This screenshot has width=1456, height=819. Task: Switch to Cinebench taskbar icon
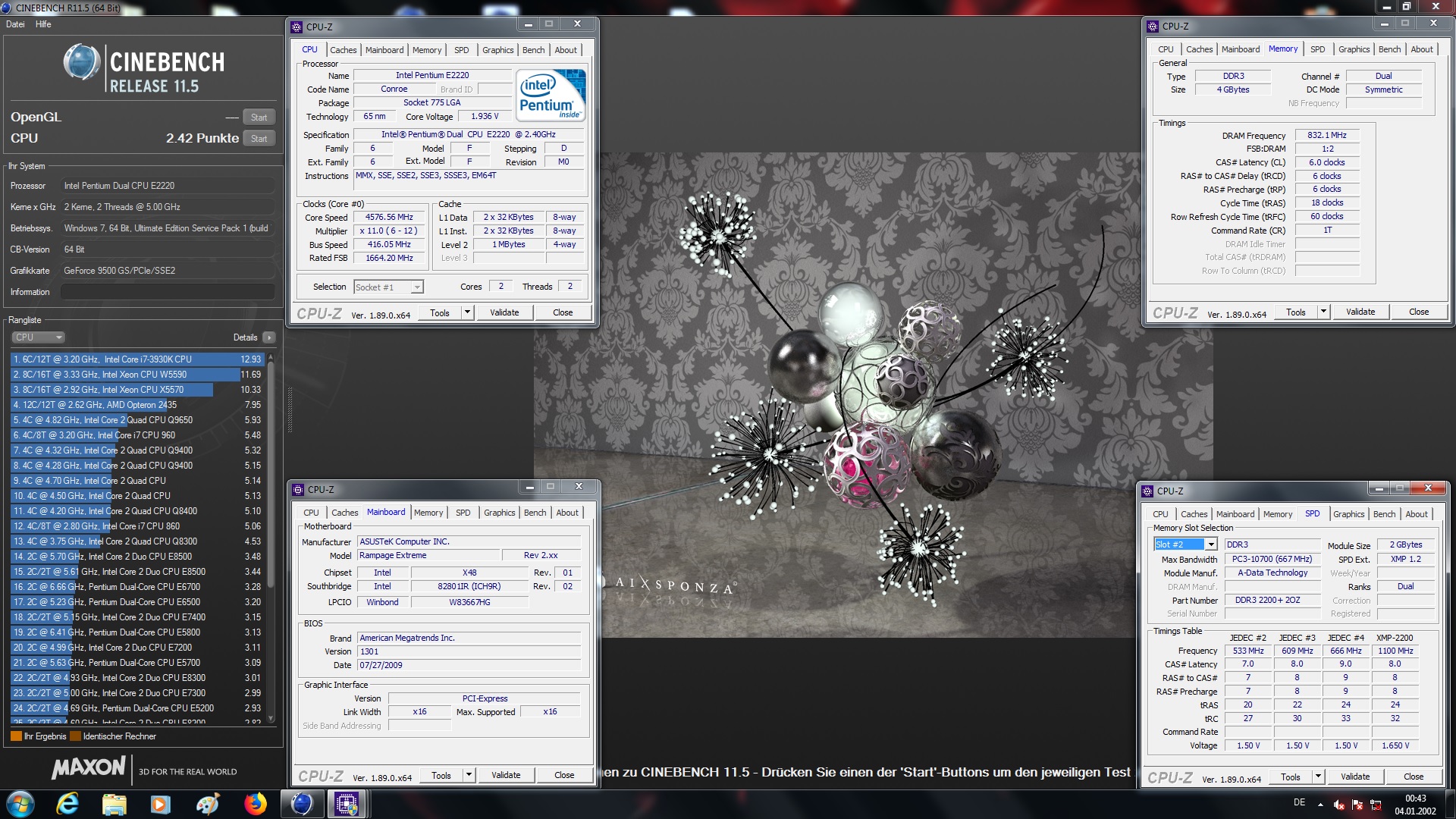(x=302, y=804)
